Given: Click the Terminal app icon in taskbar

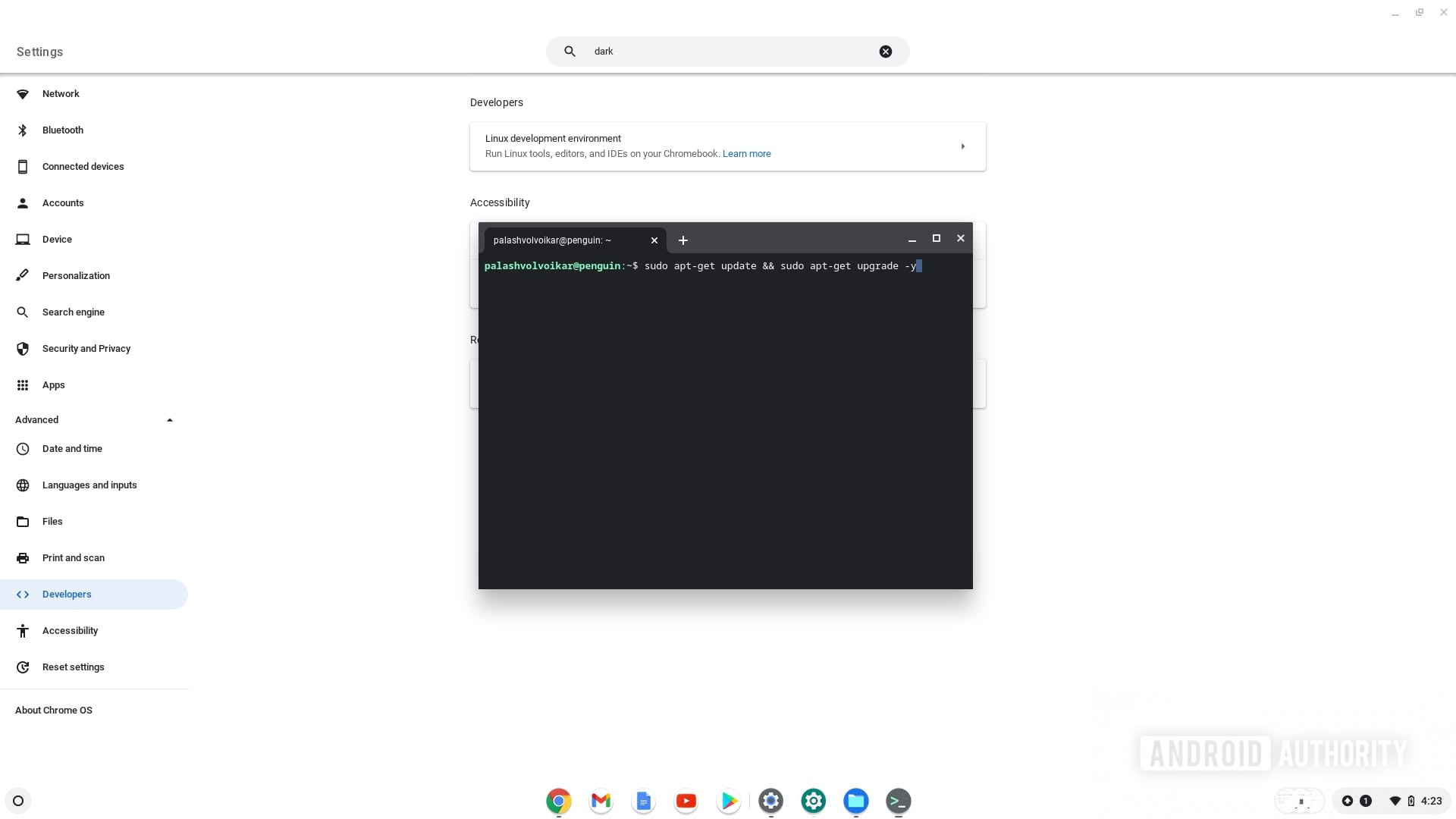Looking at the screenshot, I should (899, 800).
